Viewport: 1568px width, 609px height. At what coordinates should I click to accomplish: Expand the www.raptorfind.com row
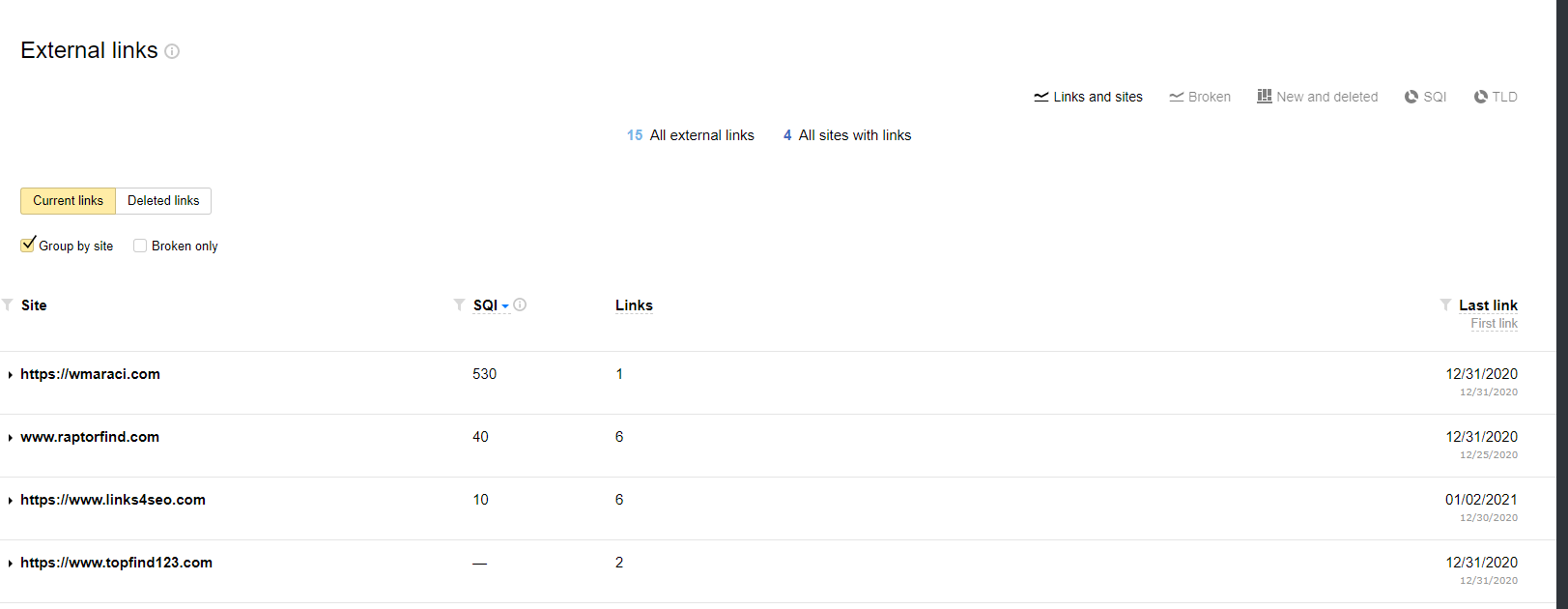(x=10, y=438)
